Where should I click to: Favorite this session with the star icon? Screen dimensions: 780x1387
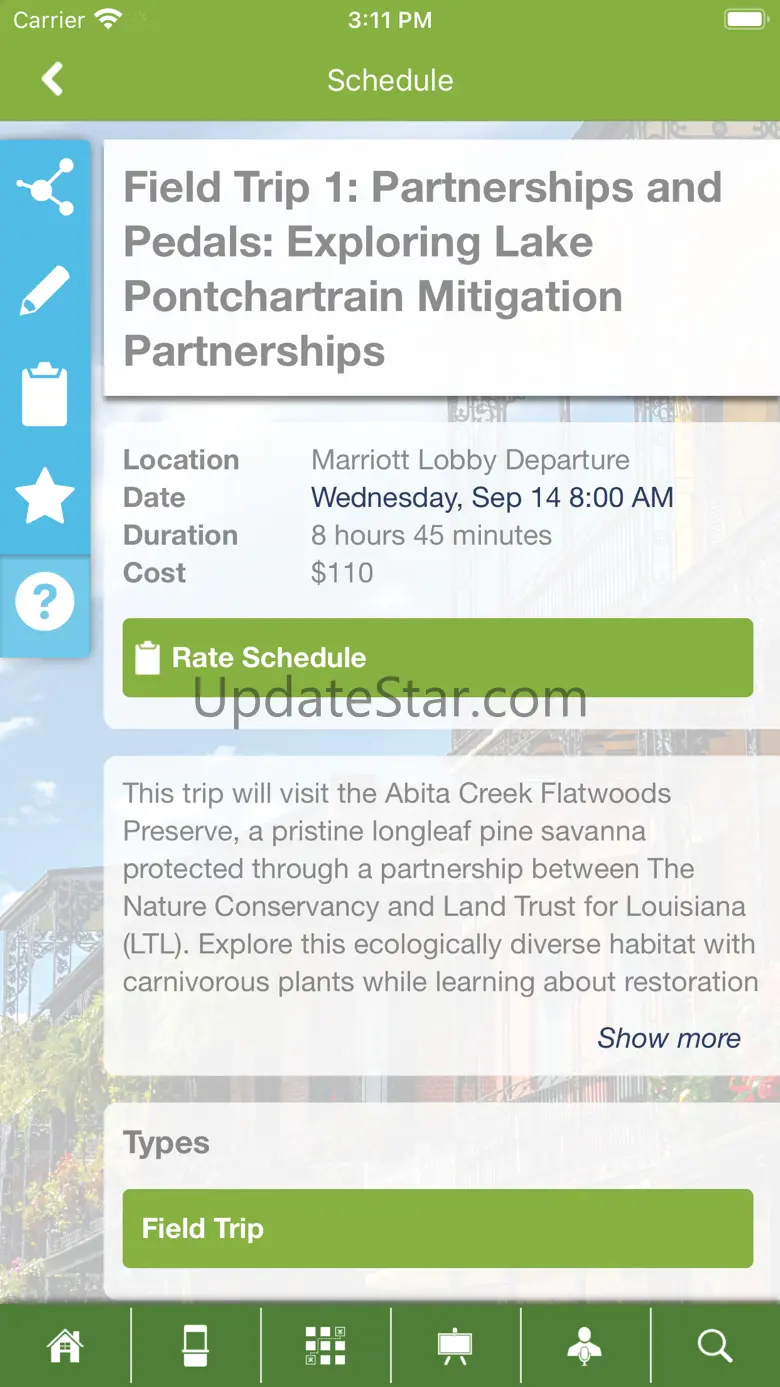(x=45, y=497)
